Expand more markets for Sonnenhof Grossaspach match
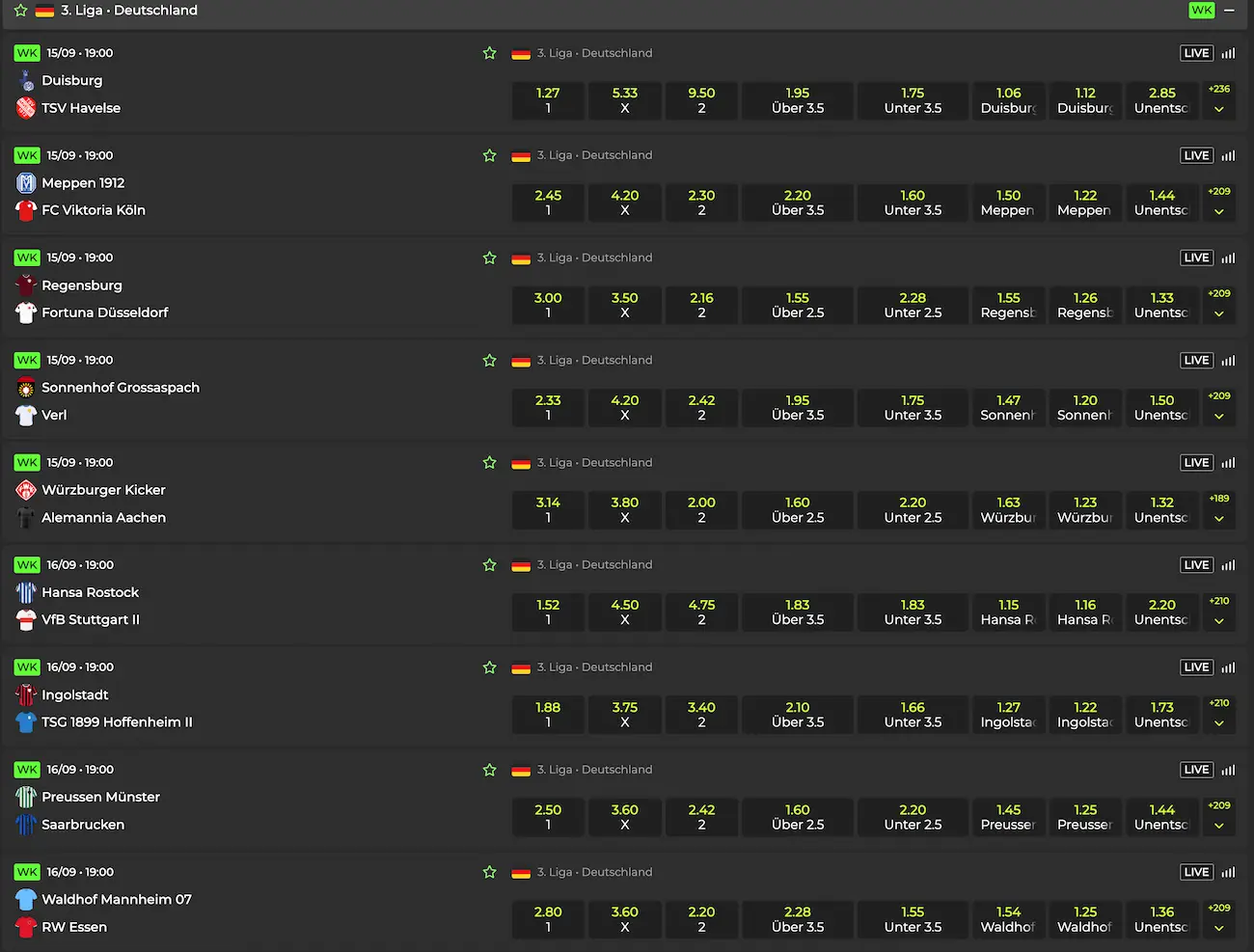 click(1219, 407)
